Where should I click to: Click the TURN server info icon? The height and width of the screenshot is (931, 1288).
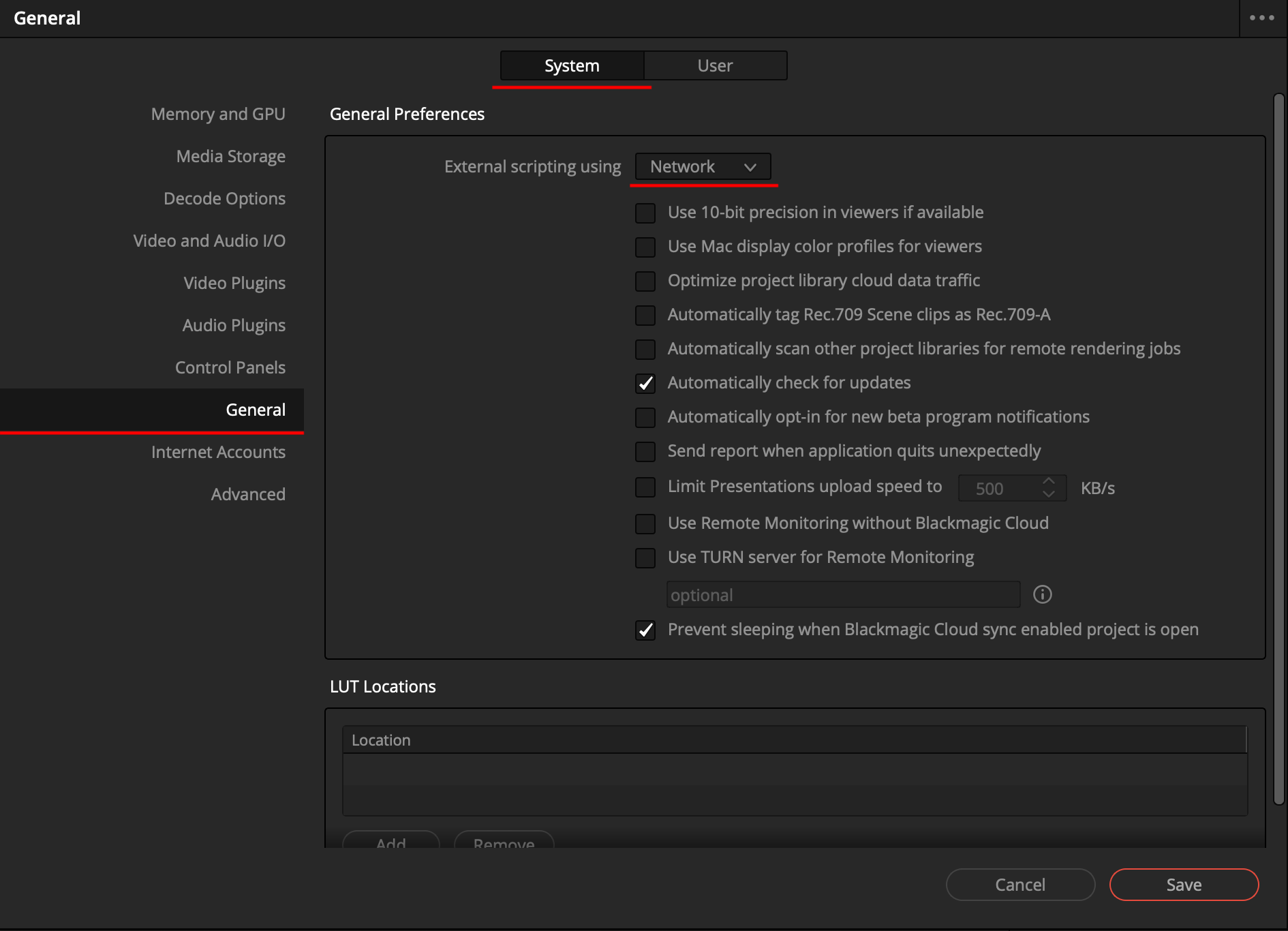pyautogui.click(x=1042, y=594)
